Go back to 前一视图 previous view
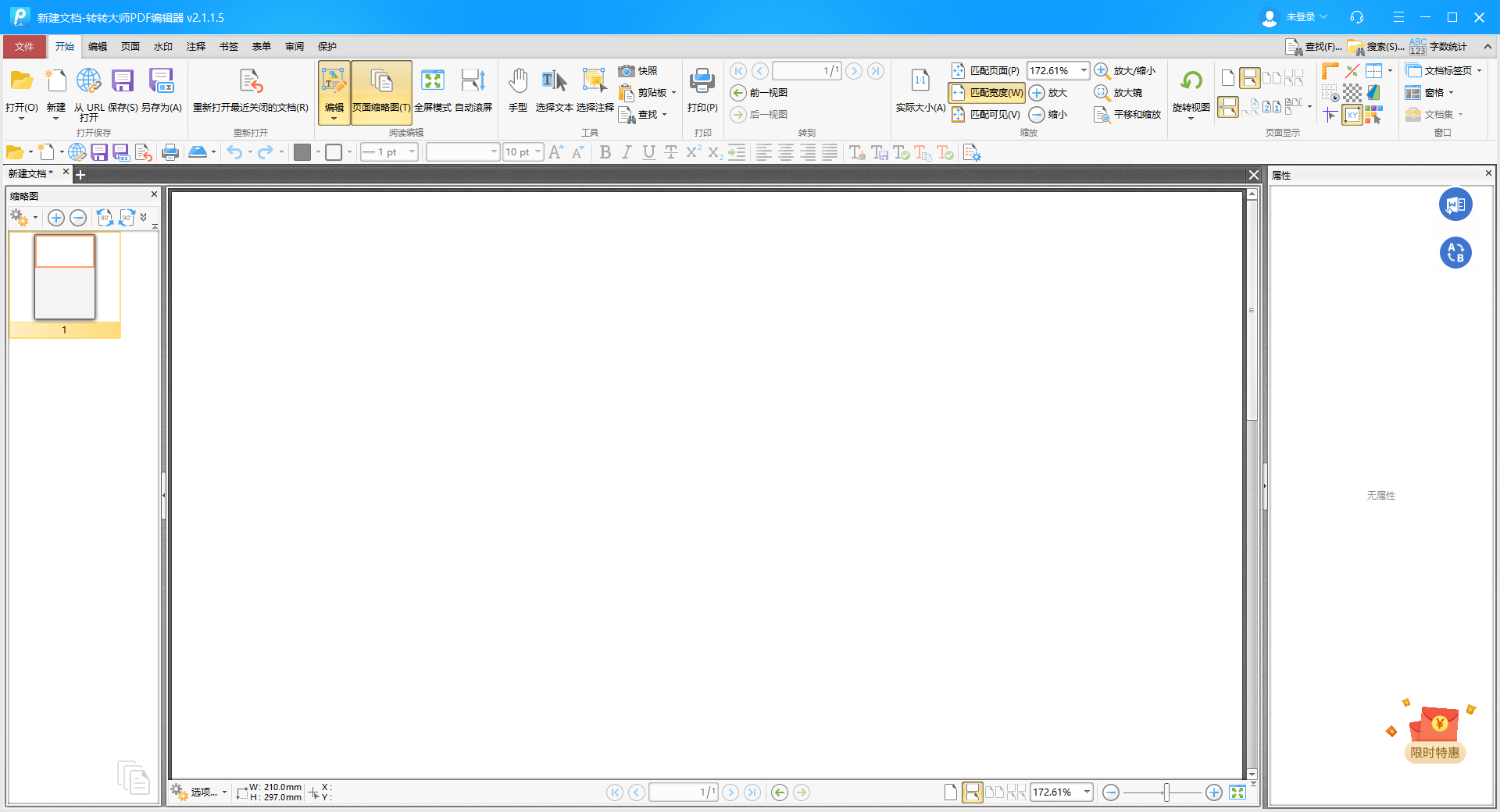This screenshot has height=812, width=1500. point(759,93)
